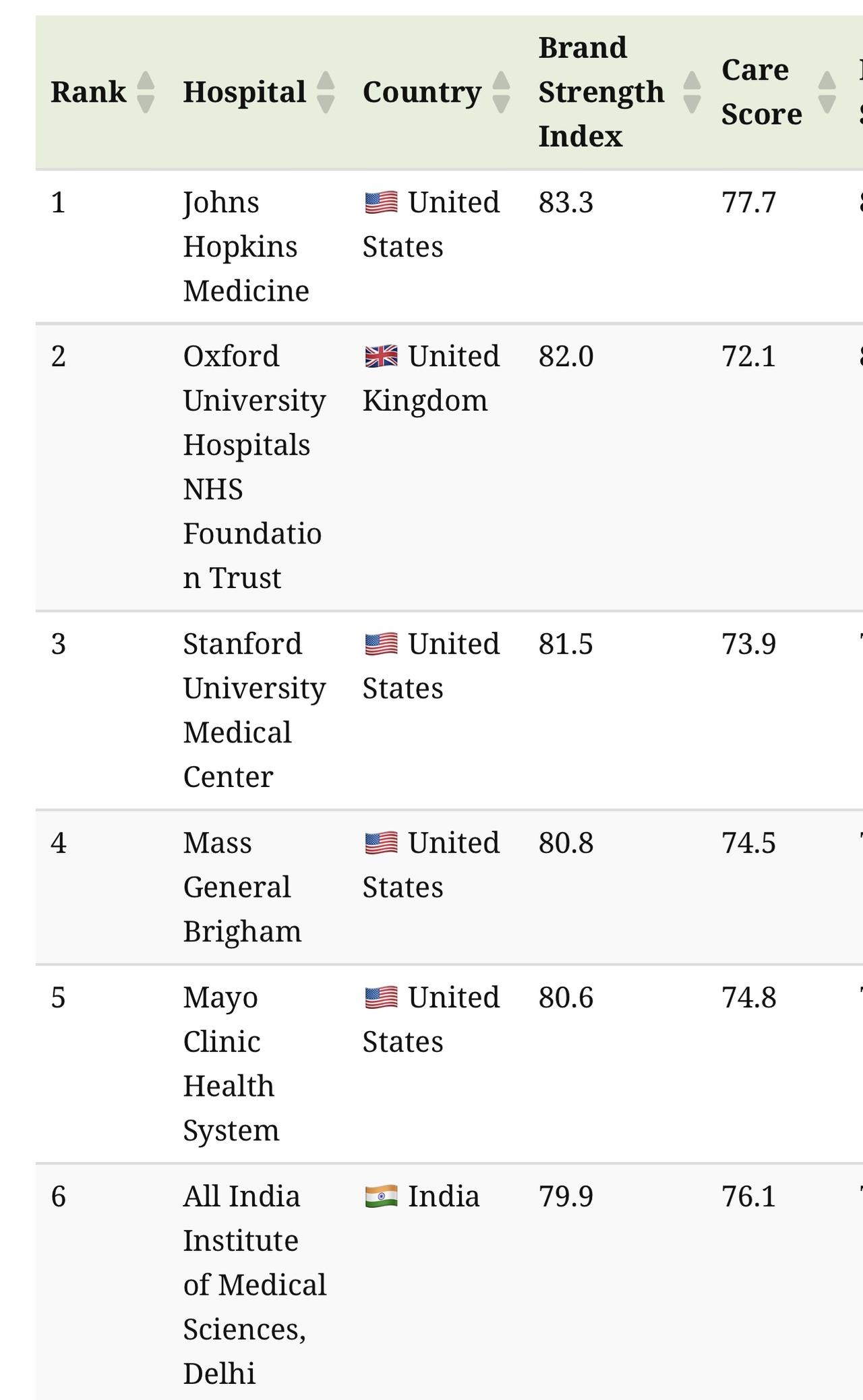Click the Hospital column header text
863x1400 pixels.
[x=244, y=92]
